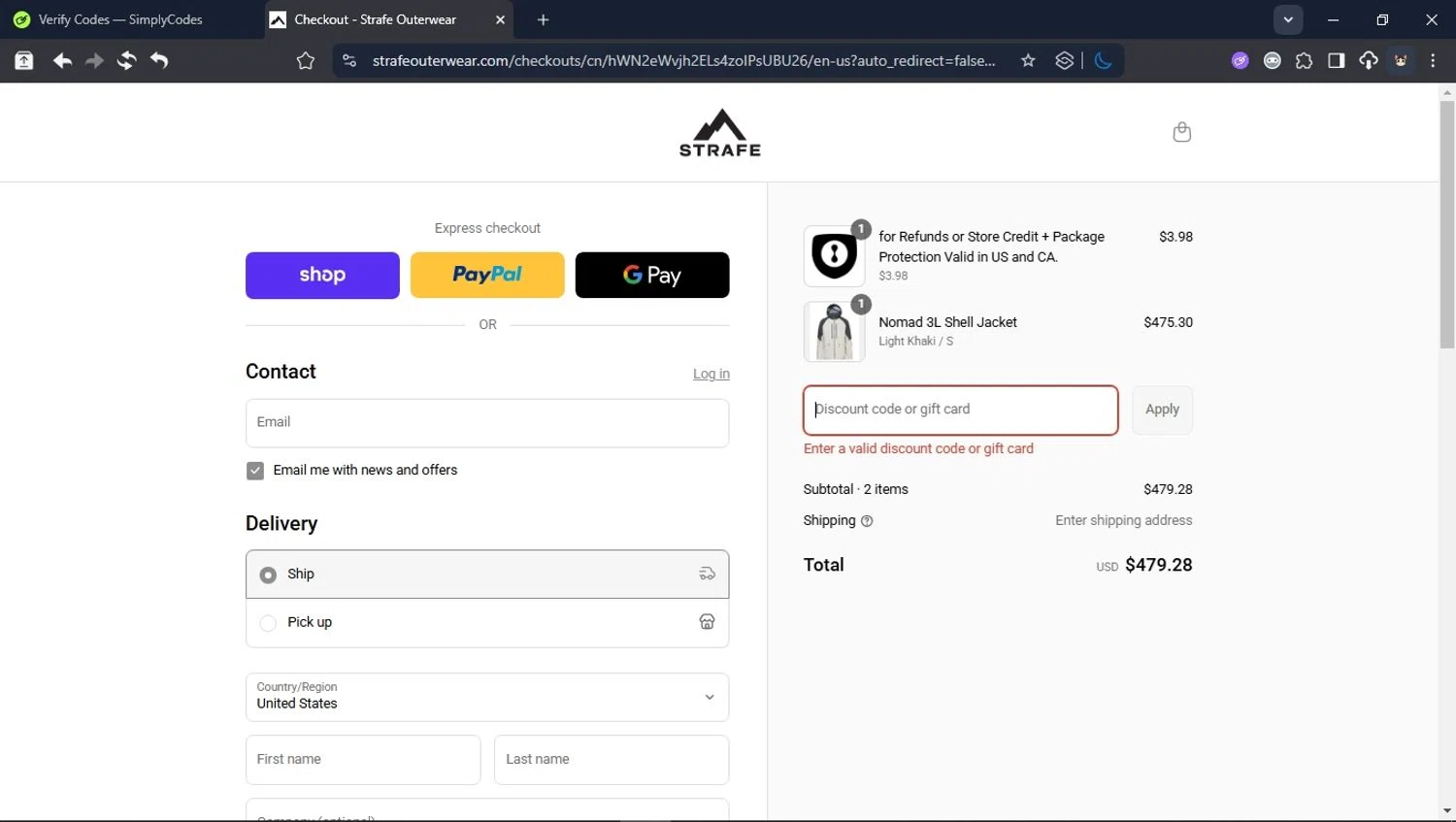Viewport: 1456px width, 822px height.
Task: Open the profile avatar icon
Action: click(1401, 61)
